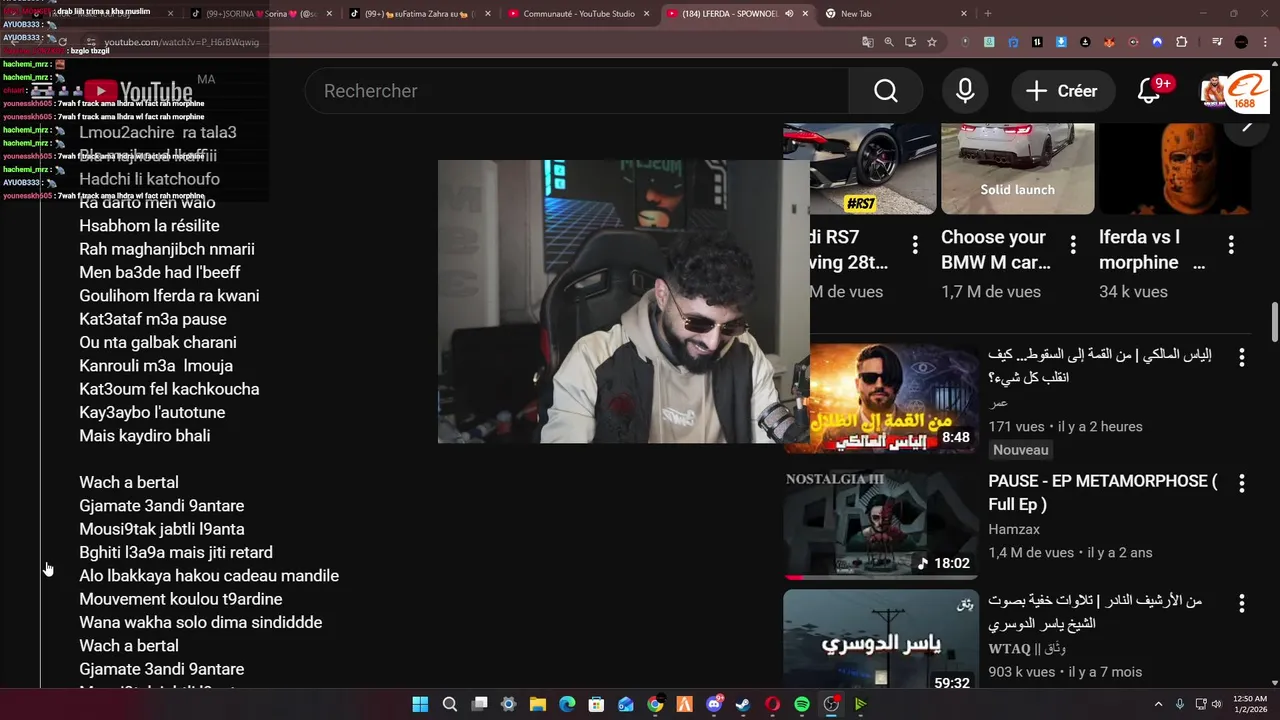Screen dimensions: 1280x720
Task: Open Windows Start menu
Action: pos(420,705)
